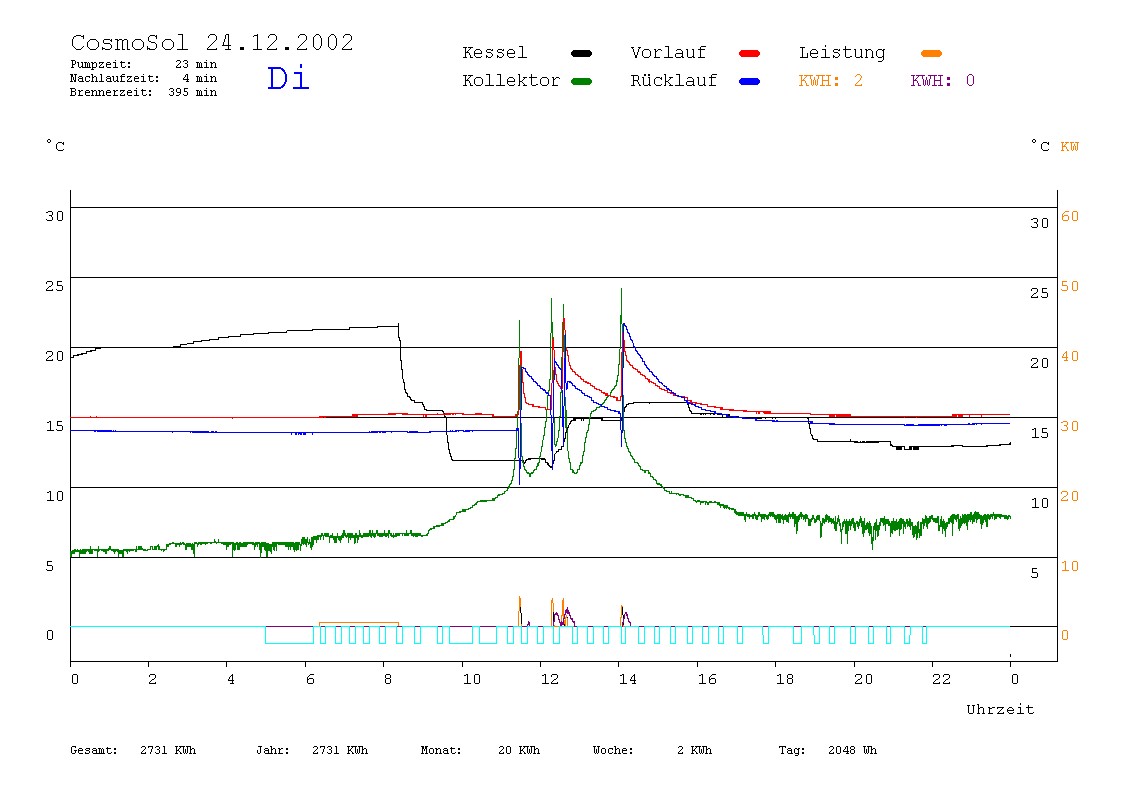
Task: Click the 'Vorlauf' legend text
Action: tap(668, 53)
